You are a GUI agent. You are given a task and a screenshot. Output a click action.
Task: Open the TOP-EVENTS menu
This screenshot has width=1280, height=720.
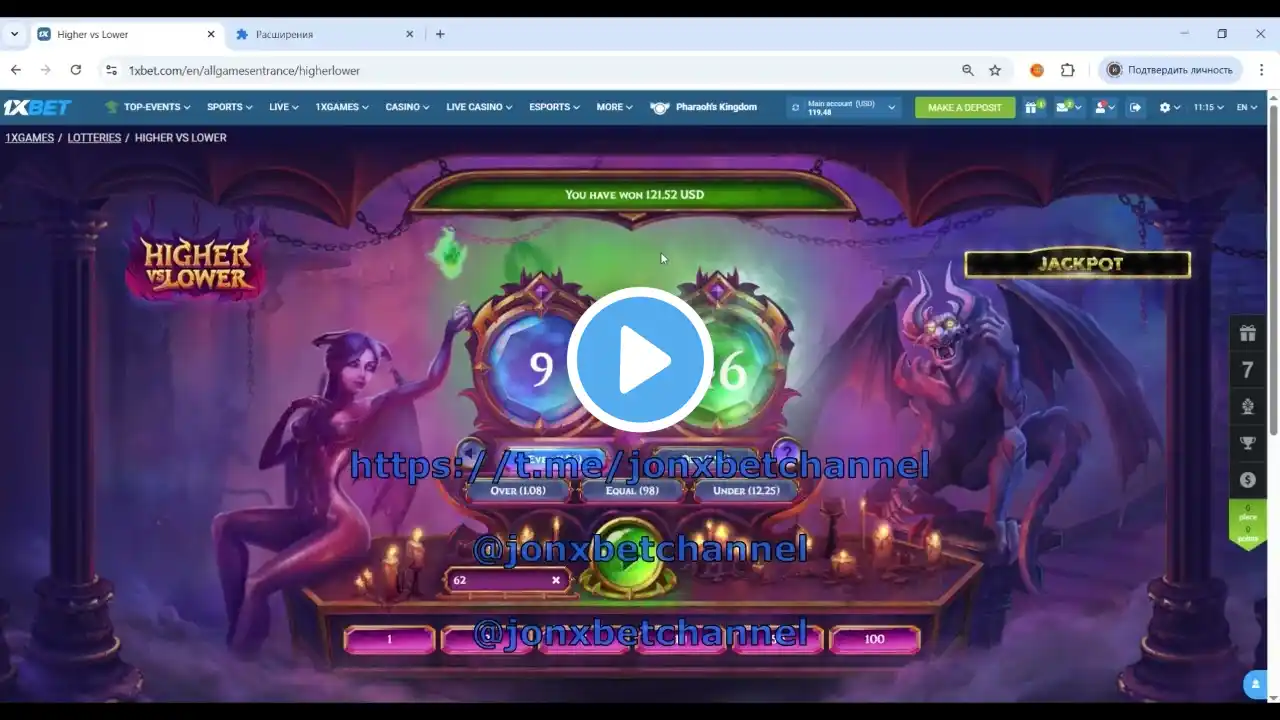coord(150,107)
